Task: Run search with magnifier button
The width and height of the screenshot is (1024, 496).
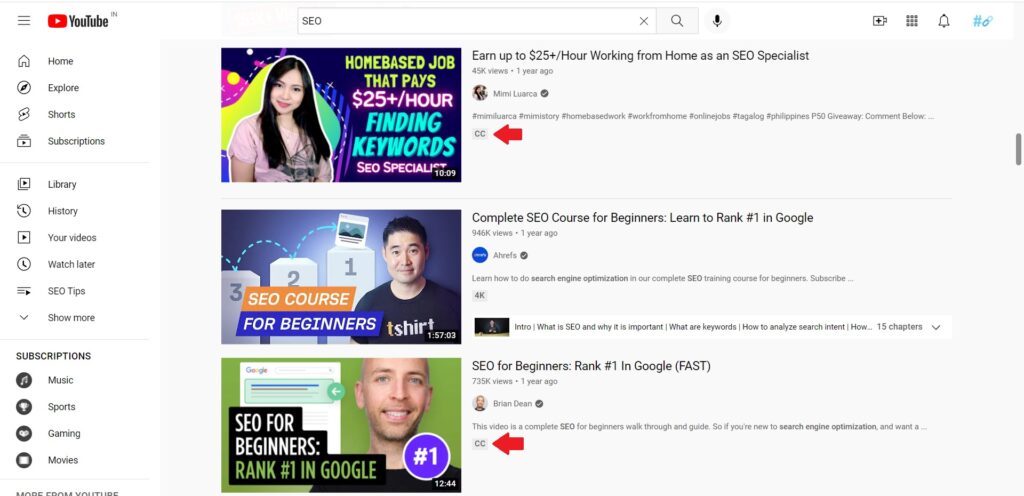Action: click(x=677, y=21)
